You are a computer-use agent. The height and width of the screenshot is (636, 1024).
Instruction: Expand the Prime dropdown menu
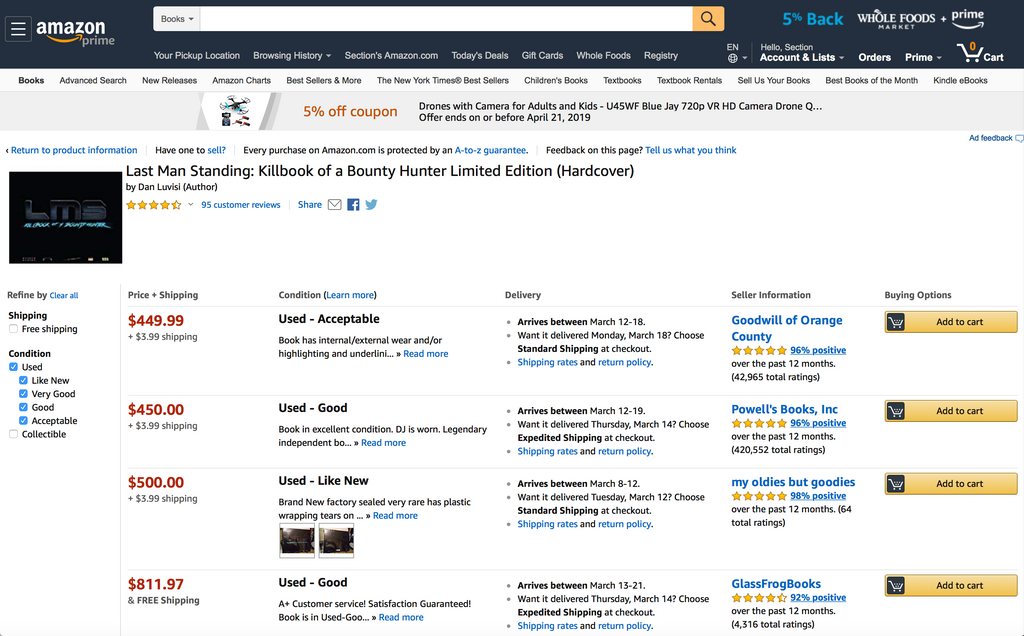[923, 57]
